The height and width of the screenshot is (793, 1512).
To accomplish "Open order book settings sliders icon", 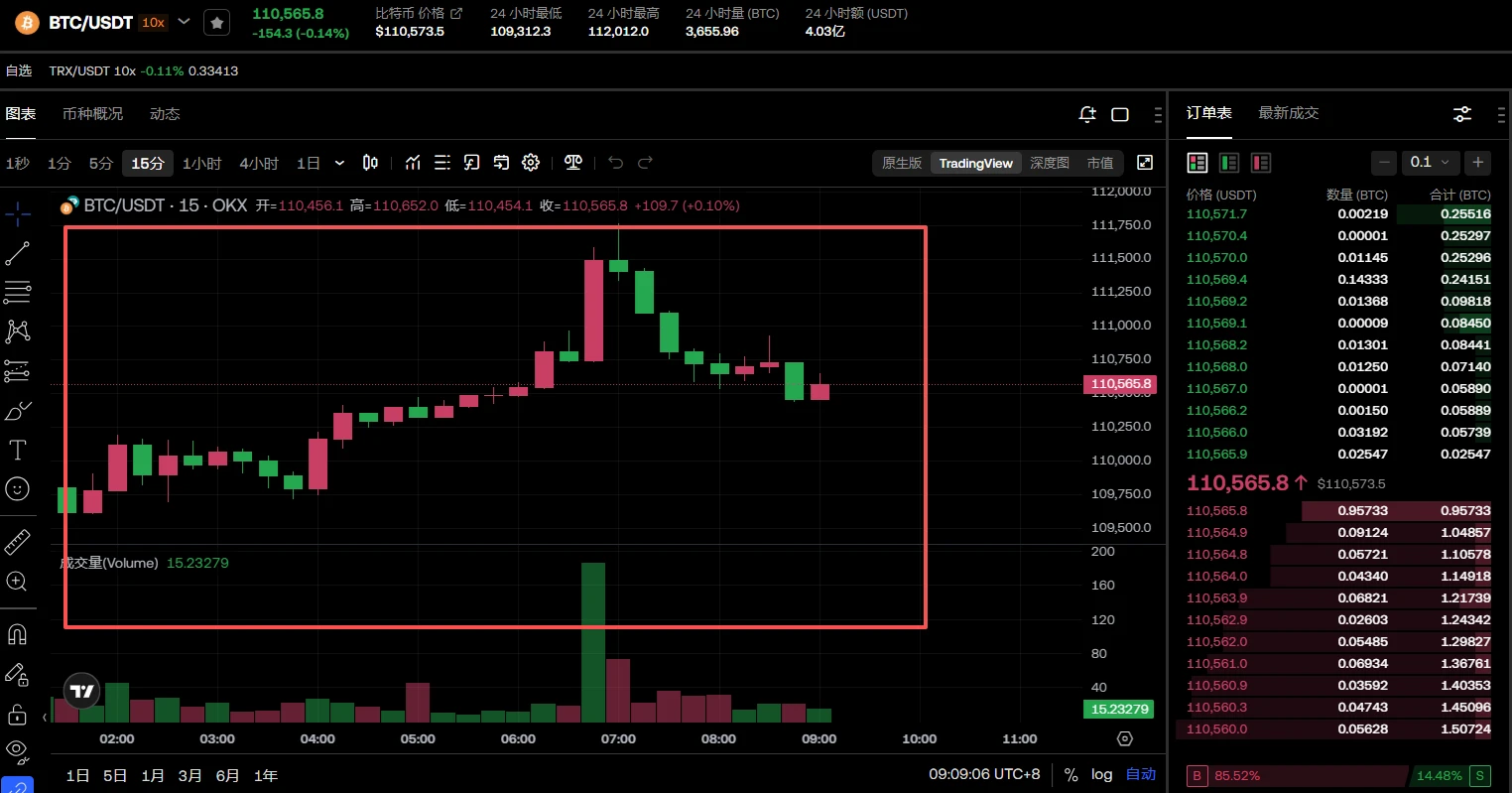I will point(1462,114).
